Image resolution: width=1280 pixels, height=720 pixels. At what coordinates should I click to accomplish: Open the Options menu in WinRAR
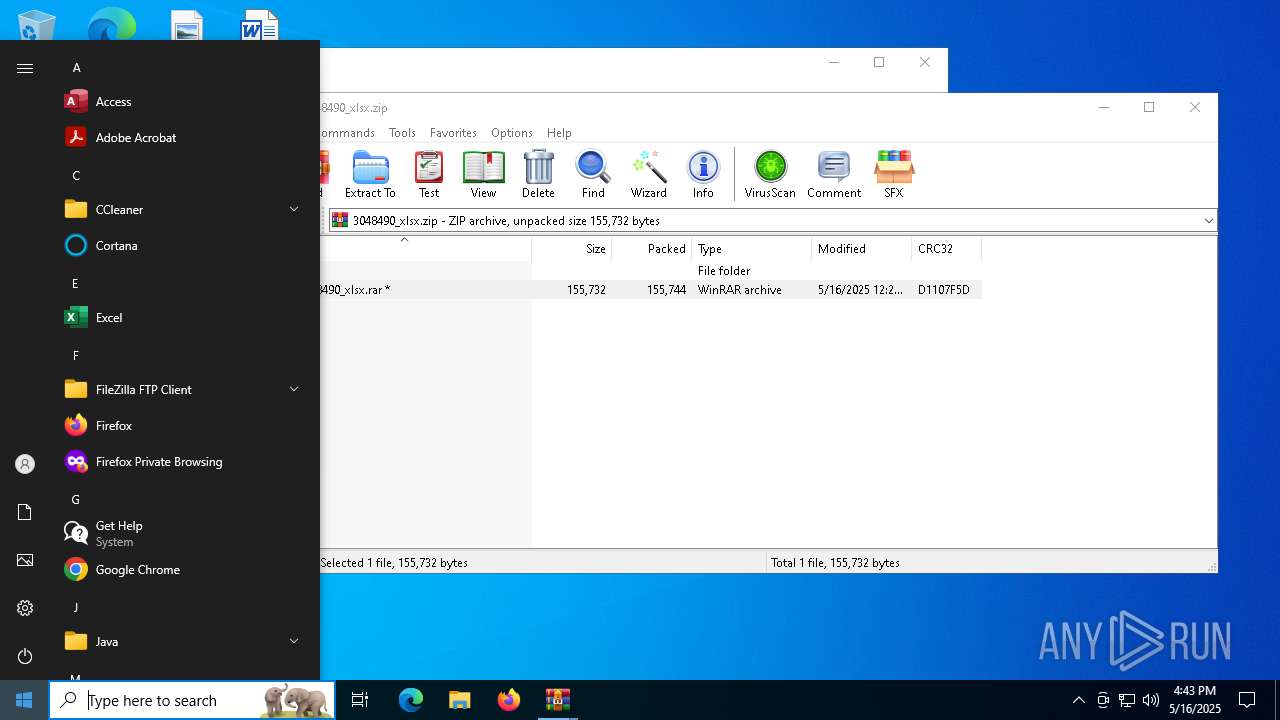[512, 133]
